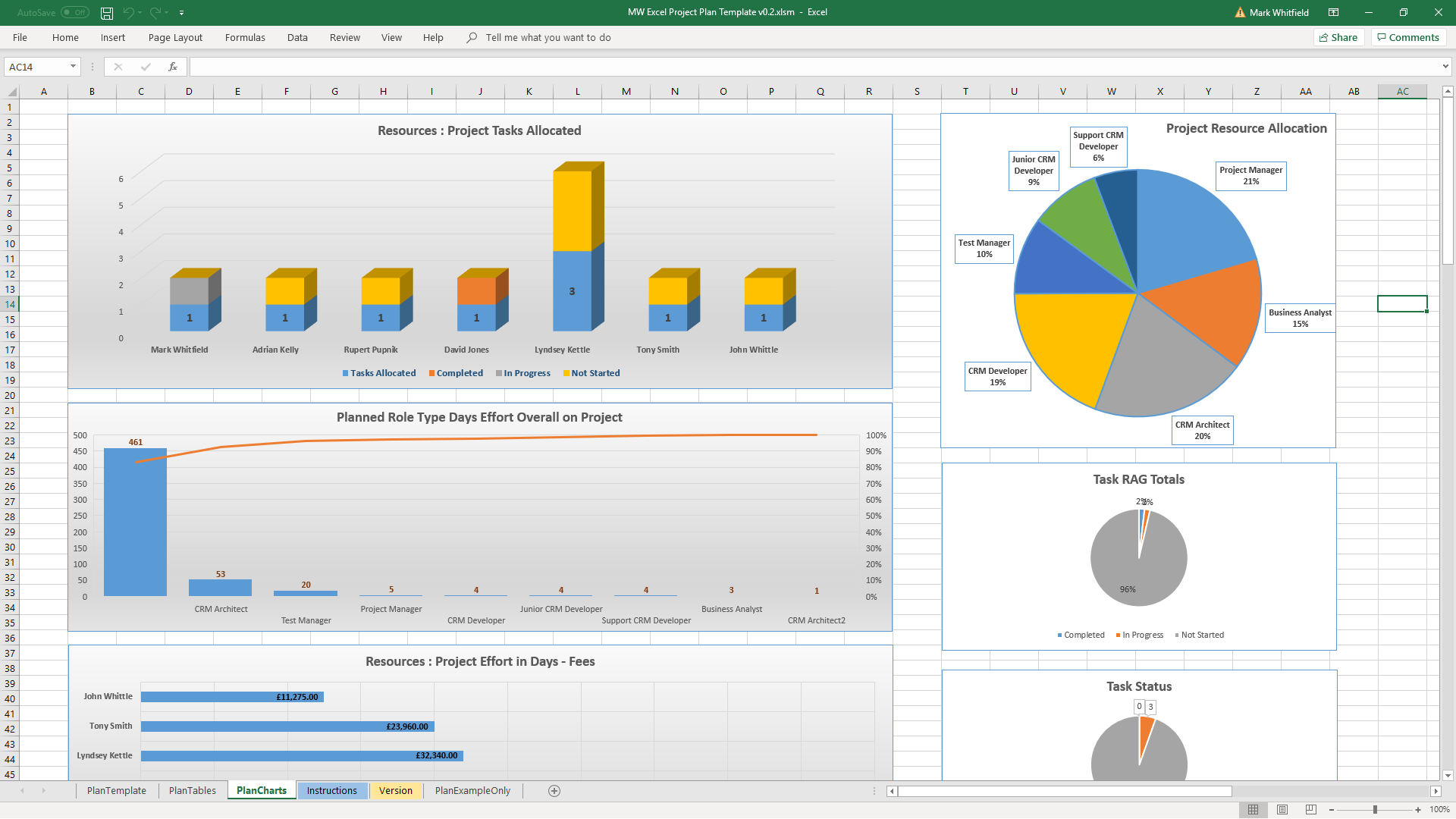This screenshot has height=819, width=1456.
Task: Open the Formulas ribbon tab
Action: click(x=245, y=37)
